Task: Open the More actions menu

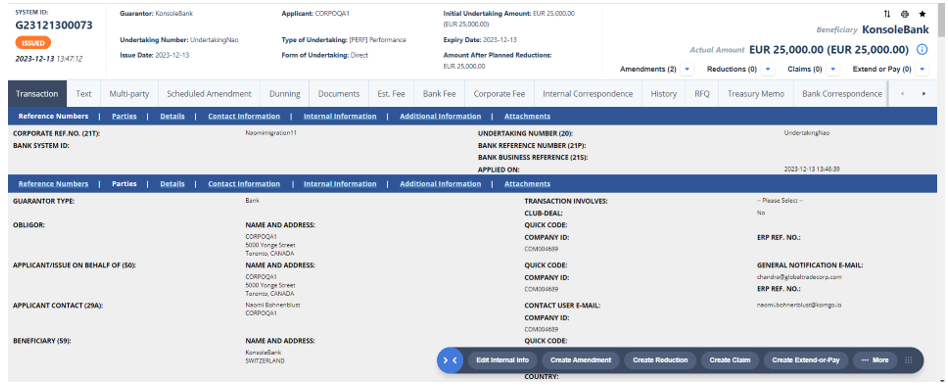Action: [x=875, y=360]
